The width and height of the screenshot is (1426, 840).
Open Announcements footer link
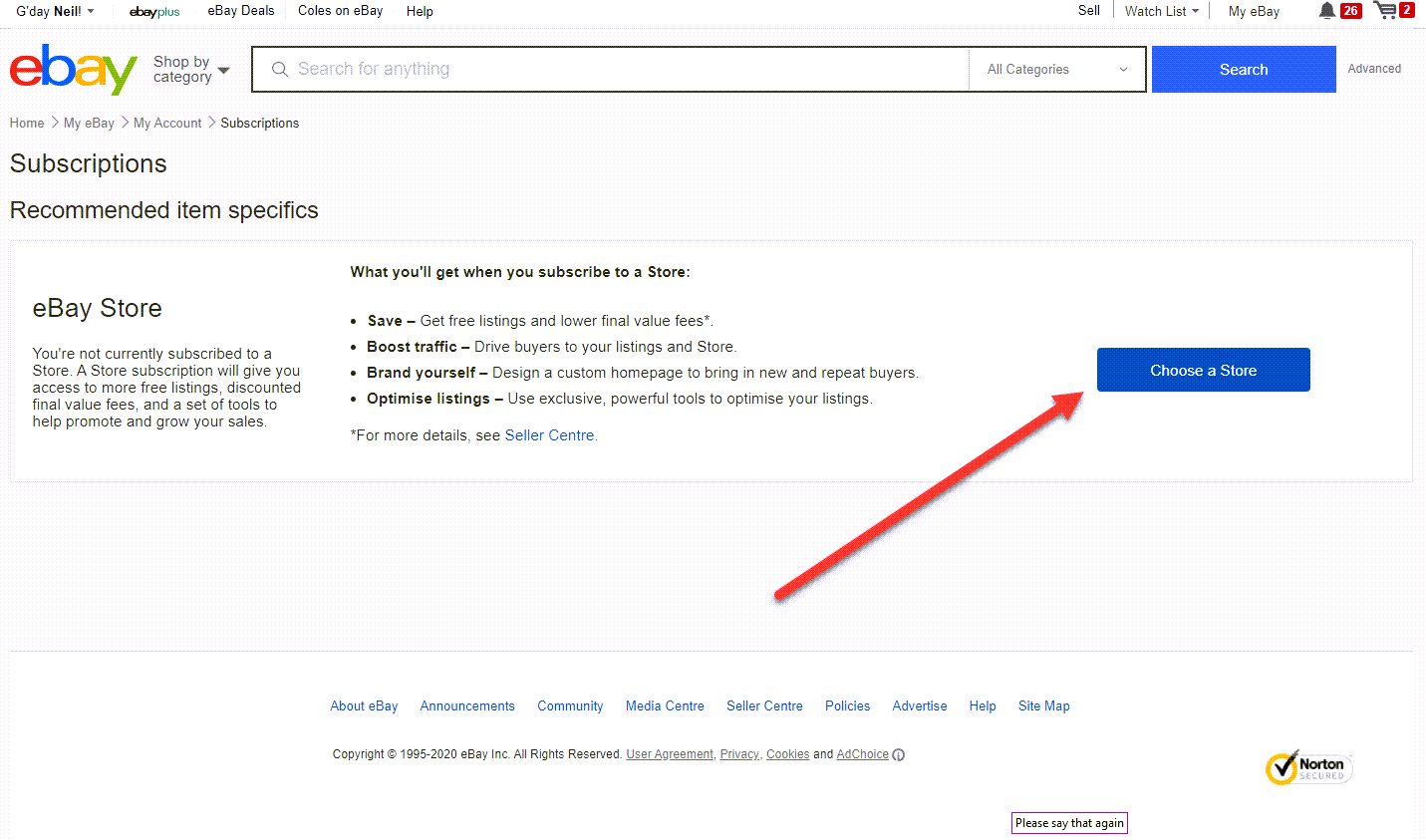click(467, 705)
